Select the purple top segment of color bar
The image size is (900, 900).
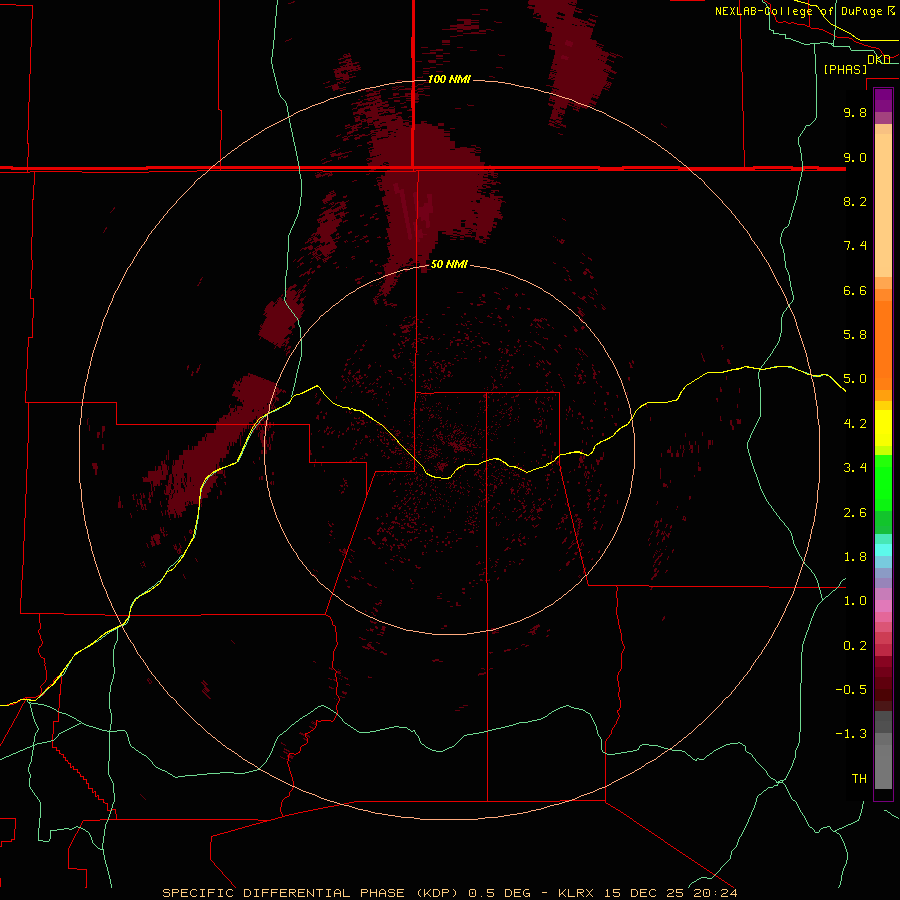click(883, 100)
